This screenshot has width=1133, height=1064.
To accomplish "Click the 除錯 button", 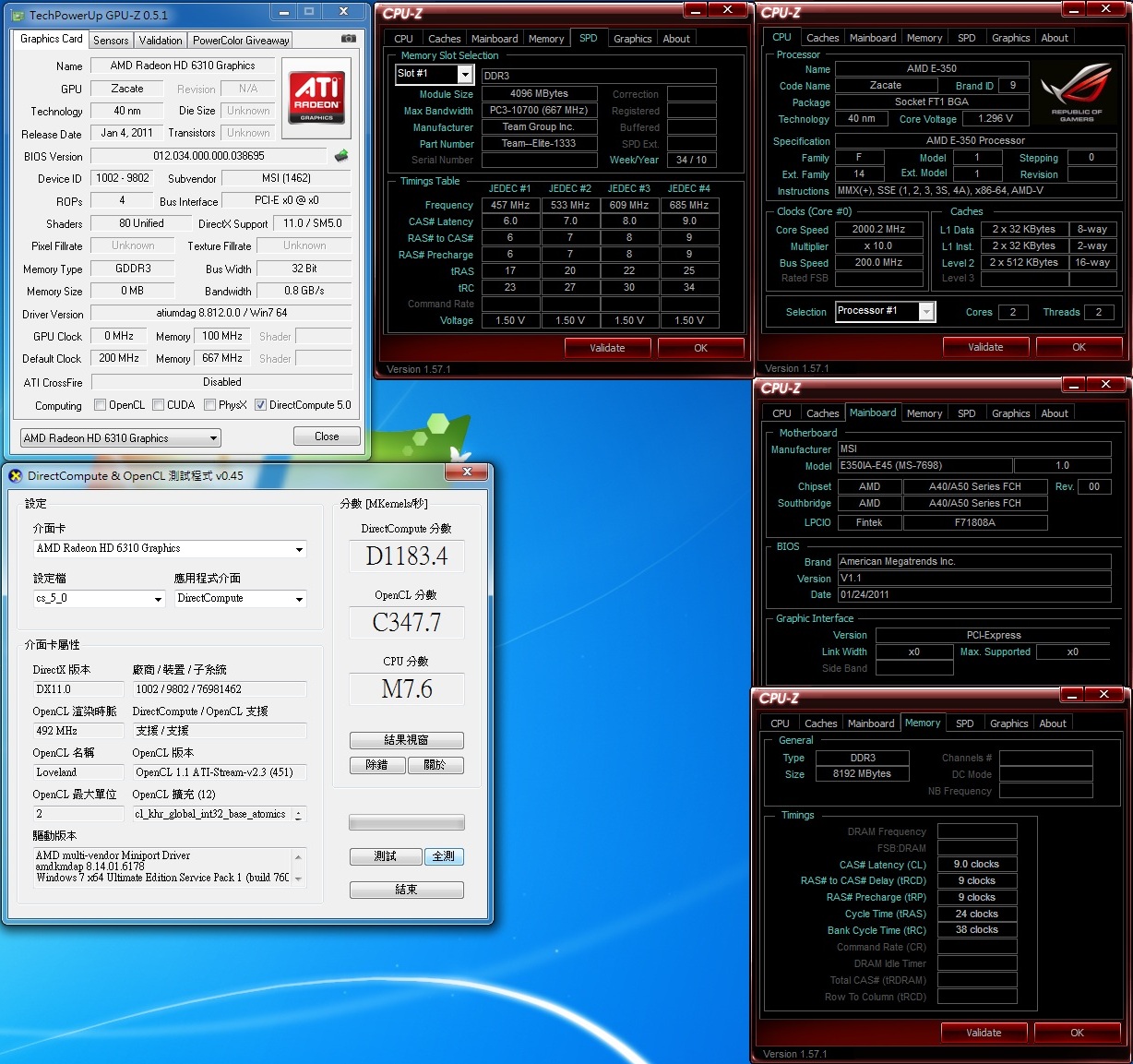I will click(x=376, y=765).
